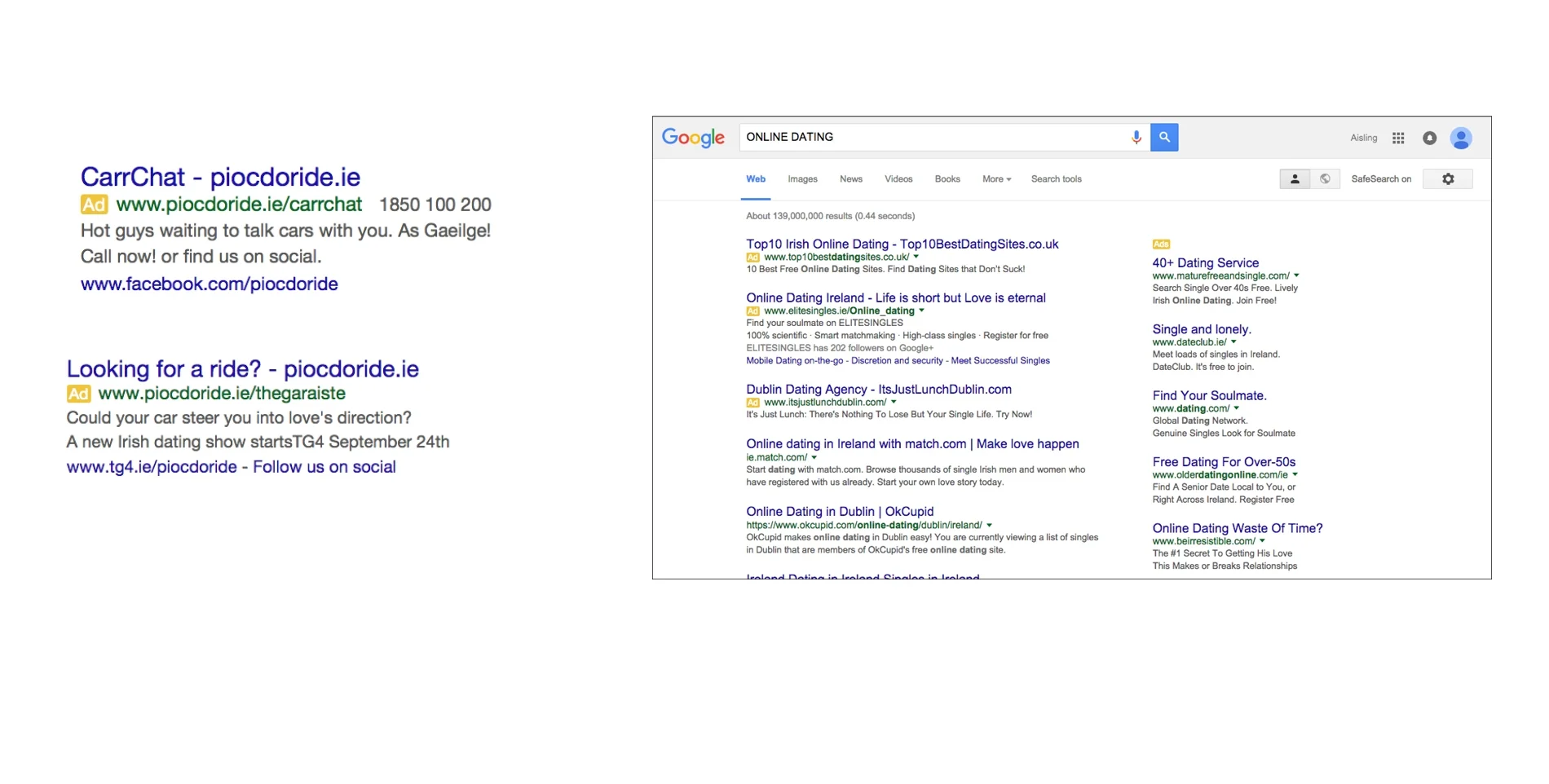Click the Ad badge beside thegaraiste URL
Viewport: 1549px width, 784px height.
click(78, 394)
